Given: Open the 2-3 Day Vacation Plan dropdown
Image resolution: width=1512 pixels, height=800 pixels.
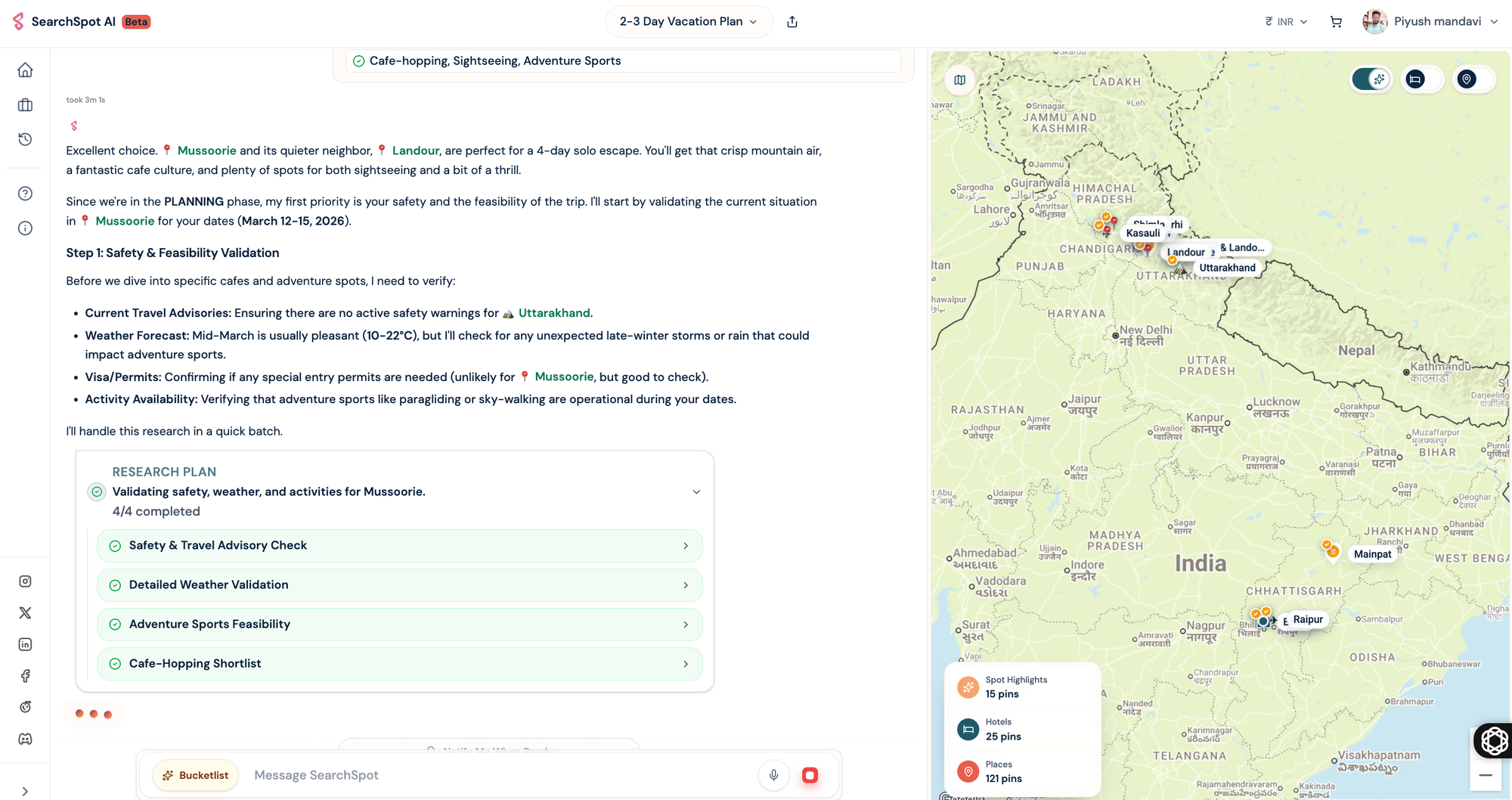Looking at the screenshot, I should point(688,22).
